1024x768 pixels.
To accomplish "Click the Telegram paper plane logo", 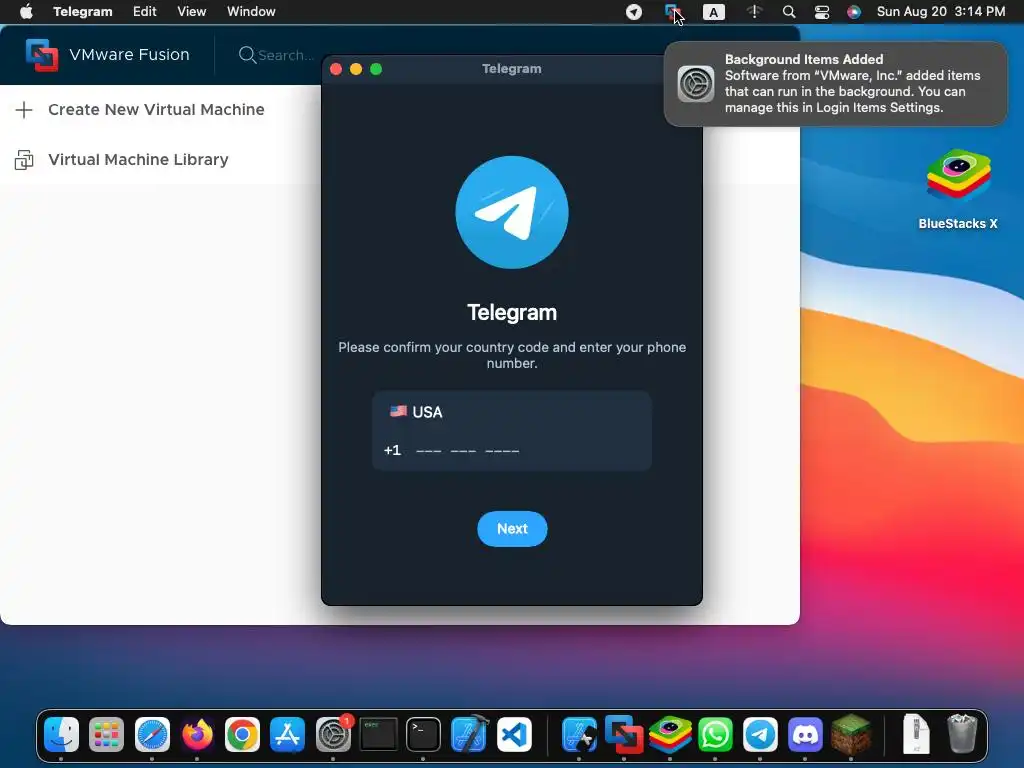I will (512, 212).
